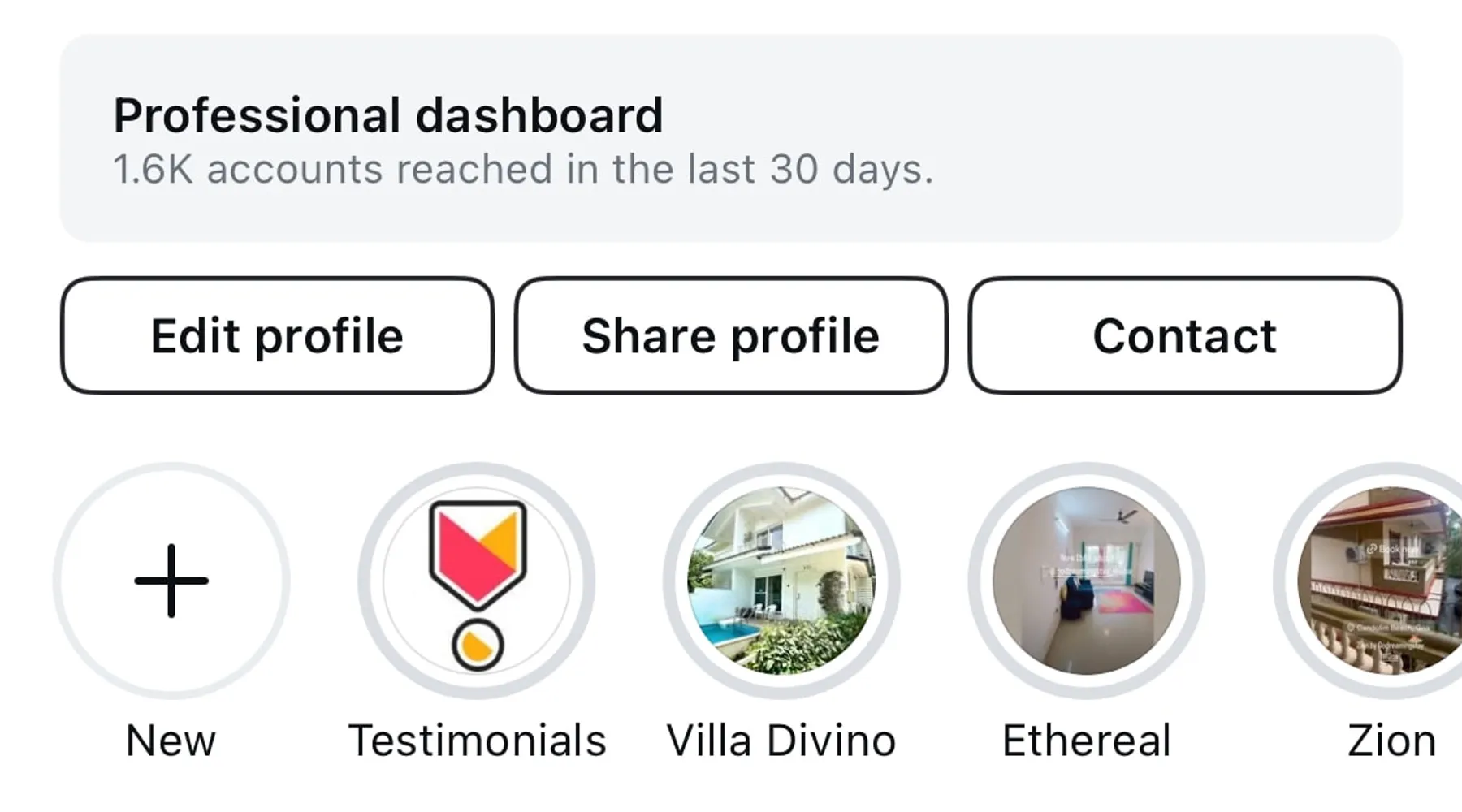The width and height of the screenshot is (1462, 812).
Task: Tap the "New" highlight label
Action: (x=171, y=741)
